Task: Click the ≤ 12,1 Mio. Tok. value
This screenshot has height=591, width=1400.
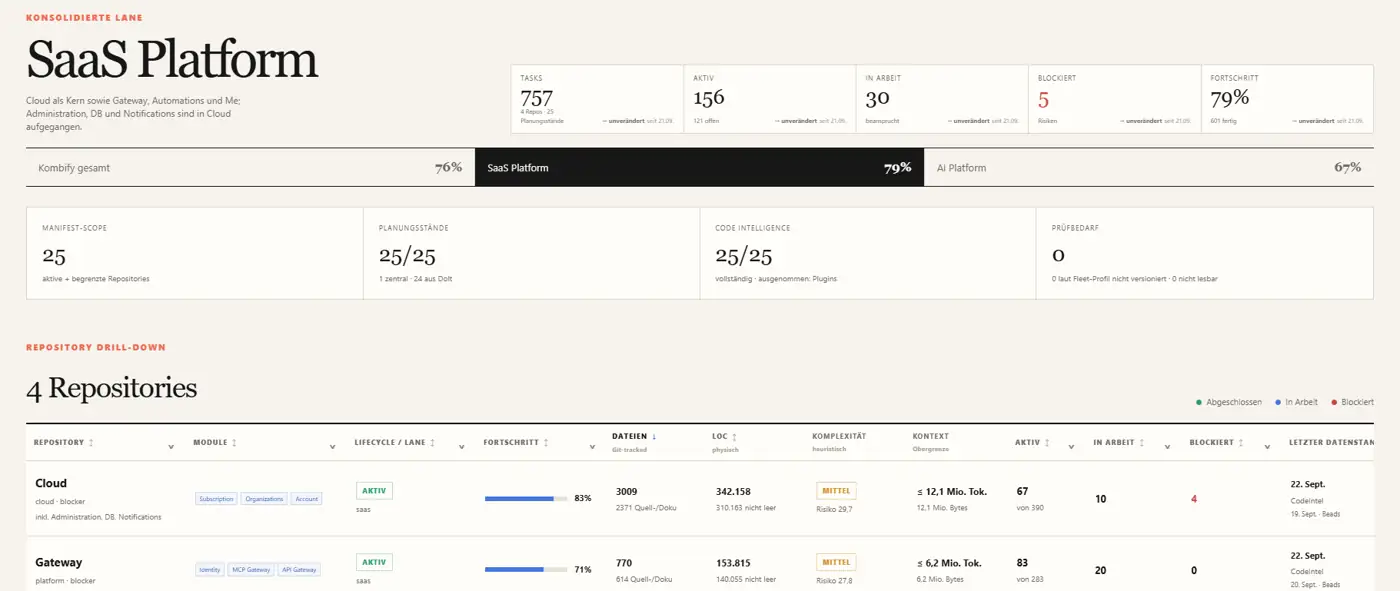Action: pyautogui.click(x=952, y=491)
